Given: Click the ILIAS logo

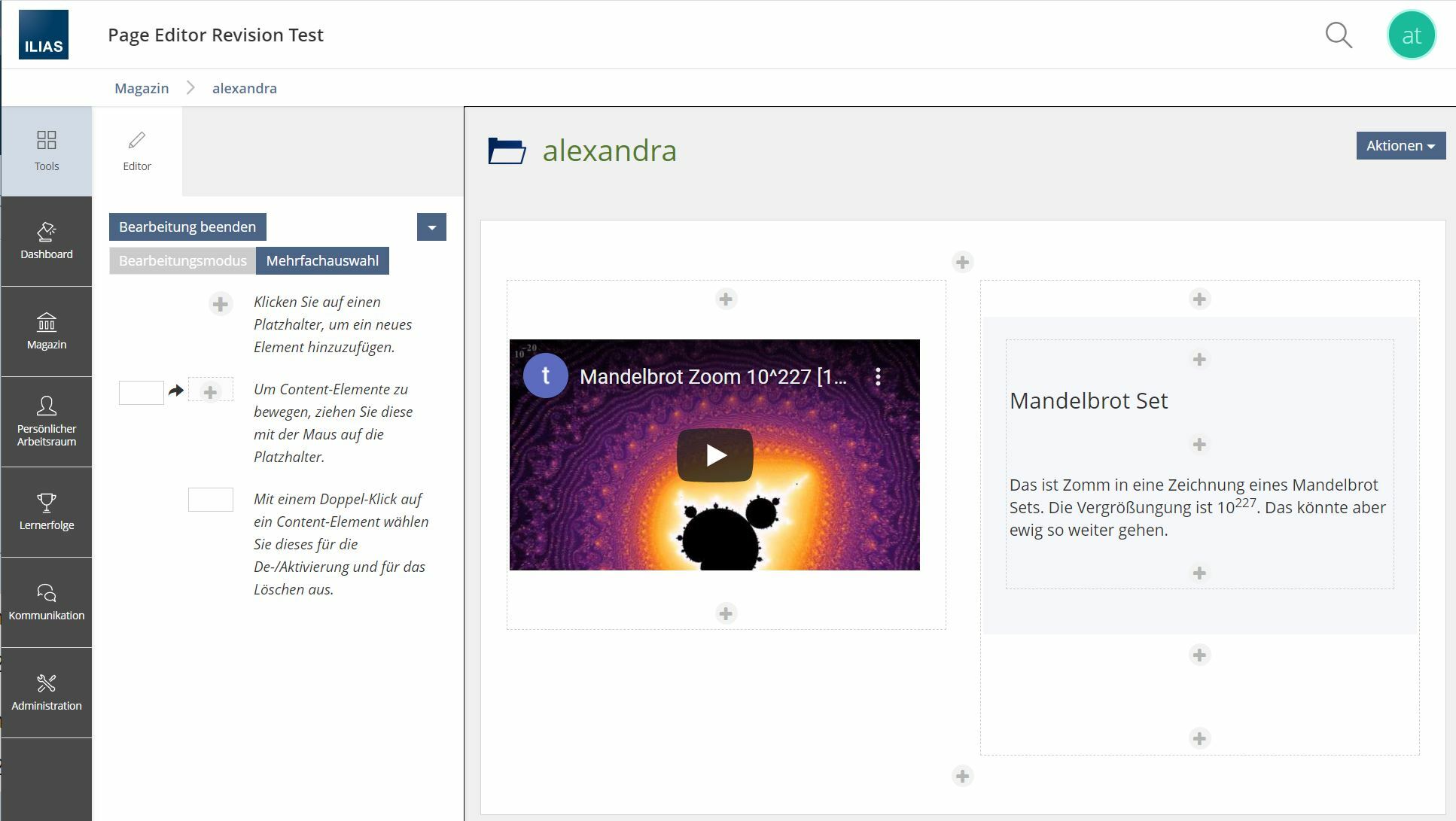Looking at the screenshot, I should (44, 35).
